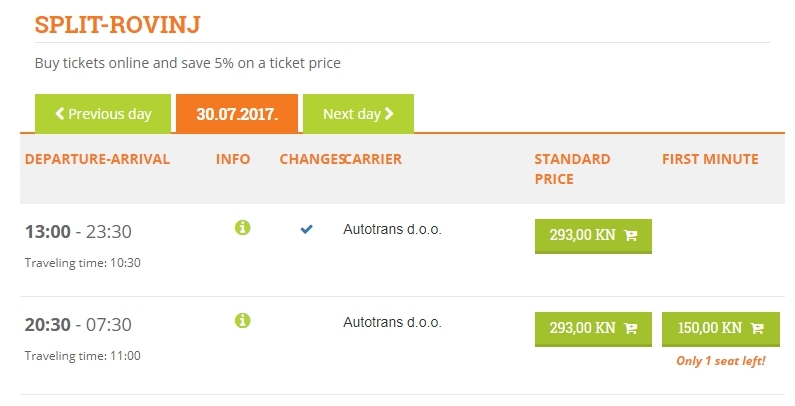
Task: Click Autotrans d.o.o. carrier for 20:30 trip
Action: click(392, 322)
